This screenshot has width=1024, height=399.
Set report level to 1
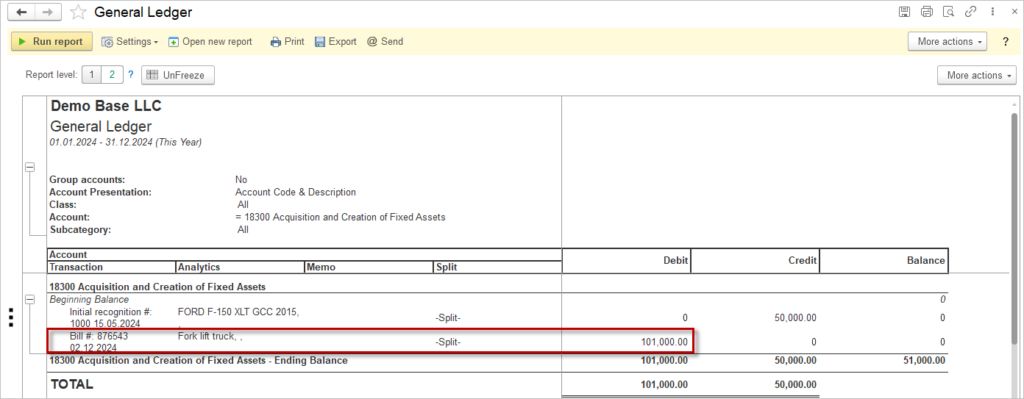click(91, 75)
